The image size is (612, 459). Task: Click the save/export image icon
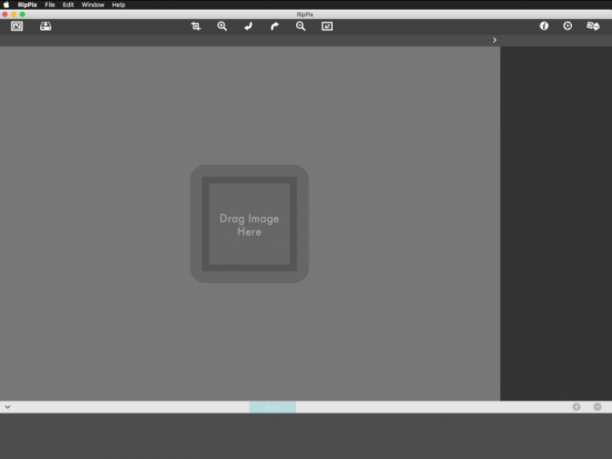[x=46, y=26]
